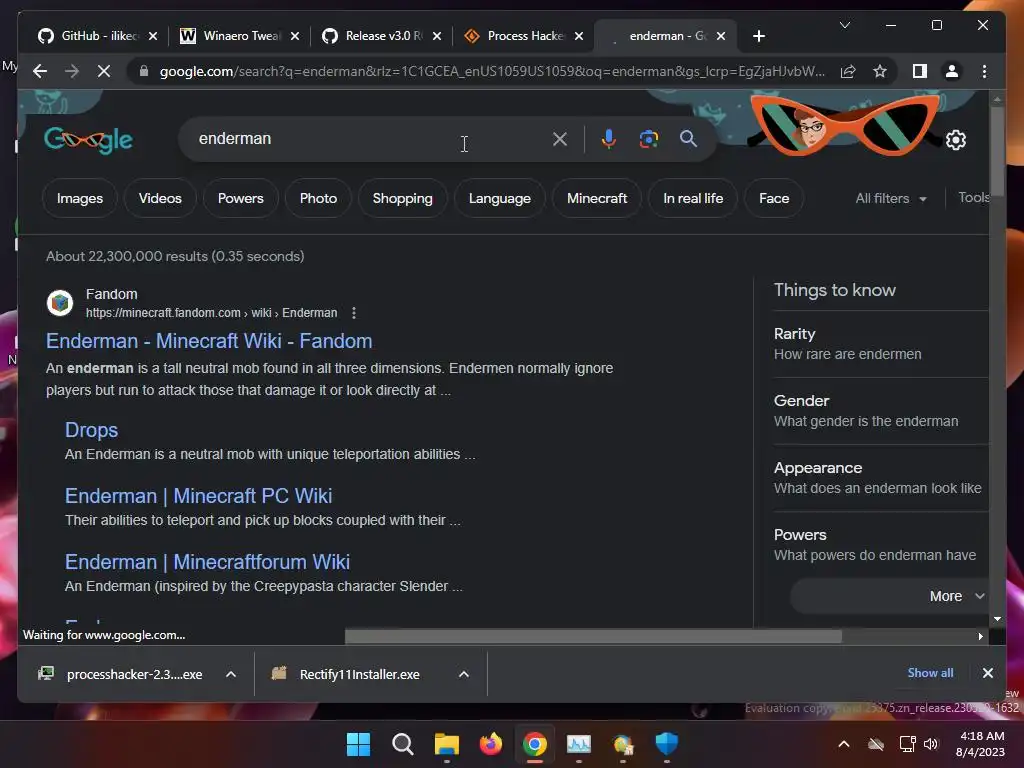Image resolution: width=1024 pixels, height=768 pixels.
Task: Open the Chrome profile menu
Action: pyautogui.click(x=952, y=71)
